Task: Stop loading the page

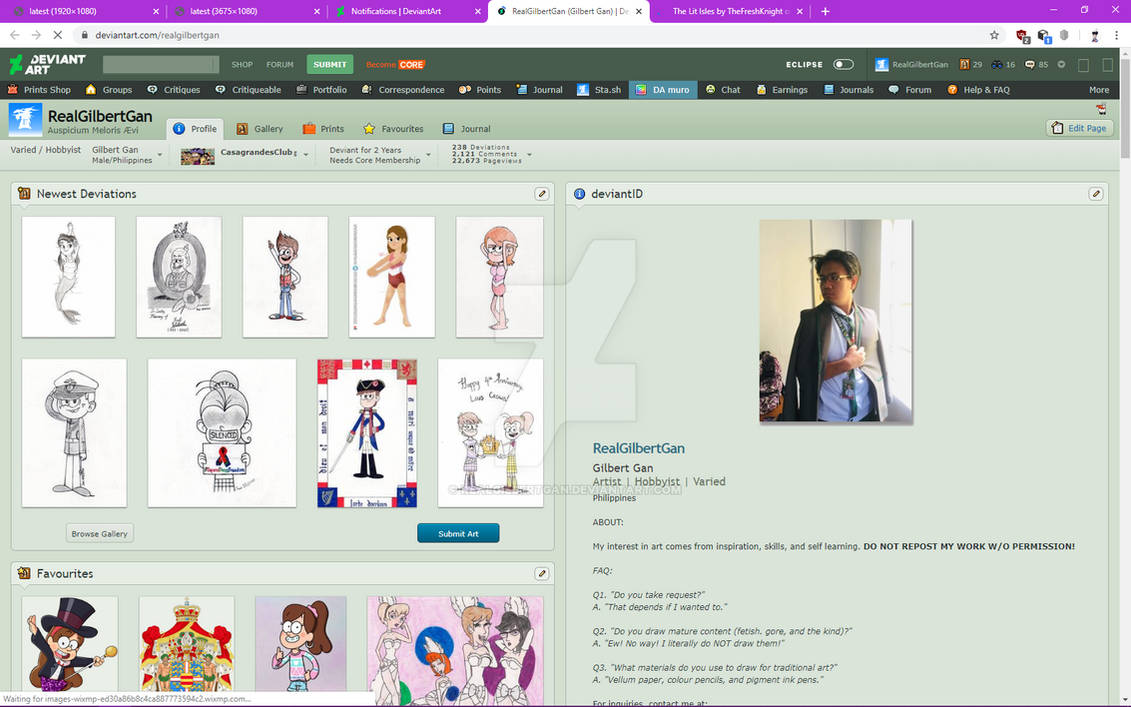Action: click(x=58, y=35)
